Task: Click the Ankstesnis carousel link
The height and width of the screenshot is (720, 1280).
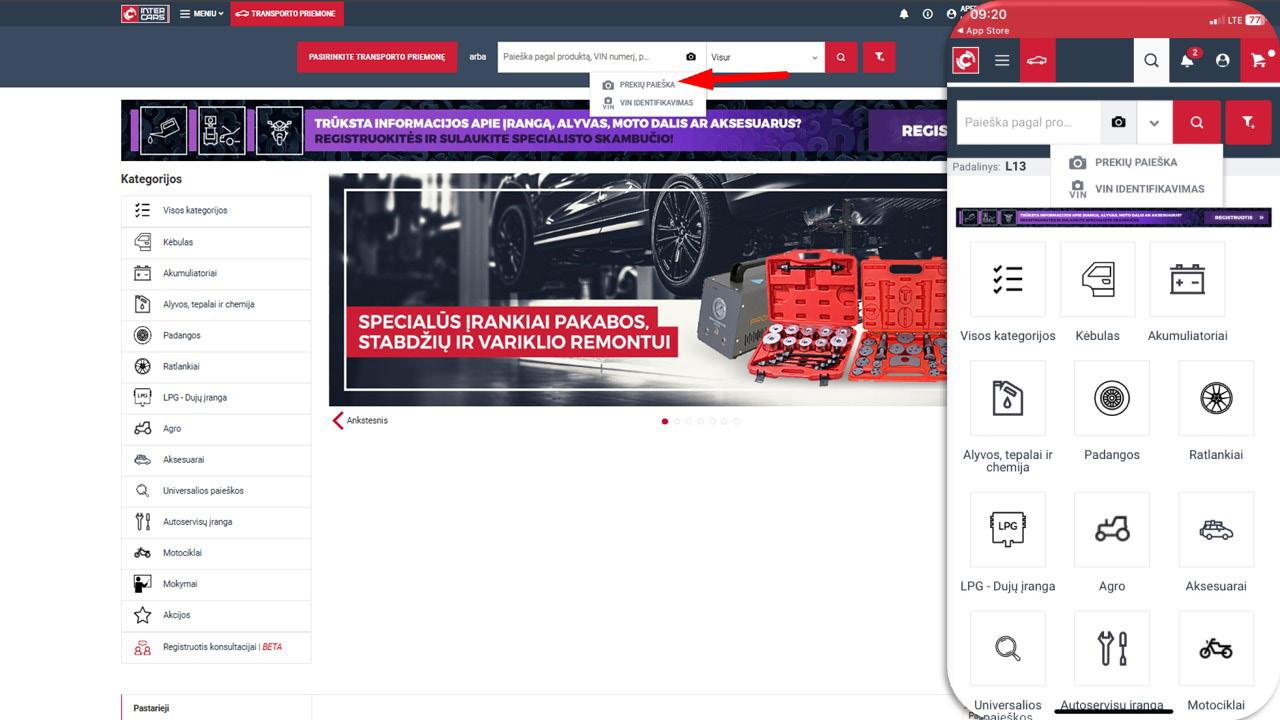Action: tap(361, 420)
